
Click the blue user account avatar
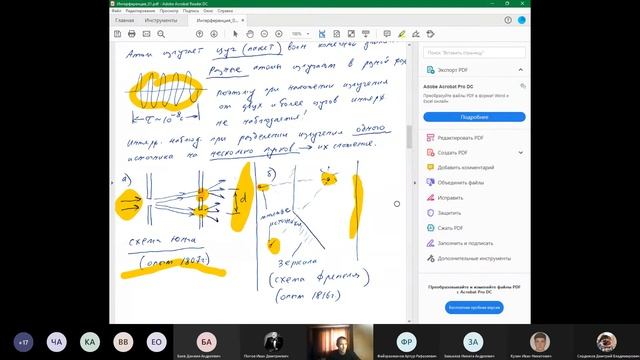click(522, 20)
